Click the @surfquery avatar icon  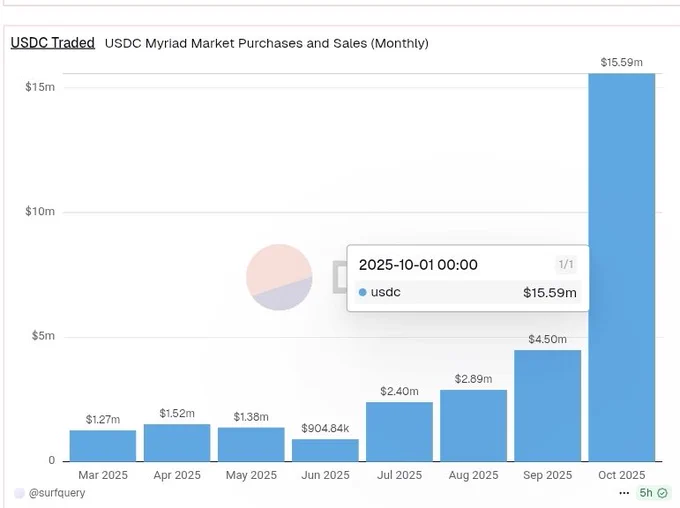click(x=19, y=493)
